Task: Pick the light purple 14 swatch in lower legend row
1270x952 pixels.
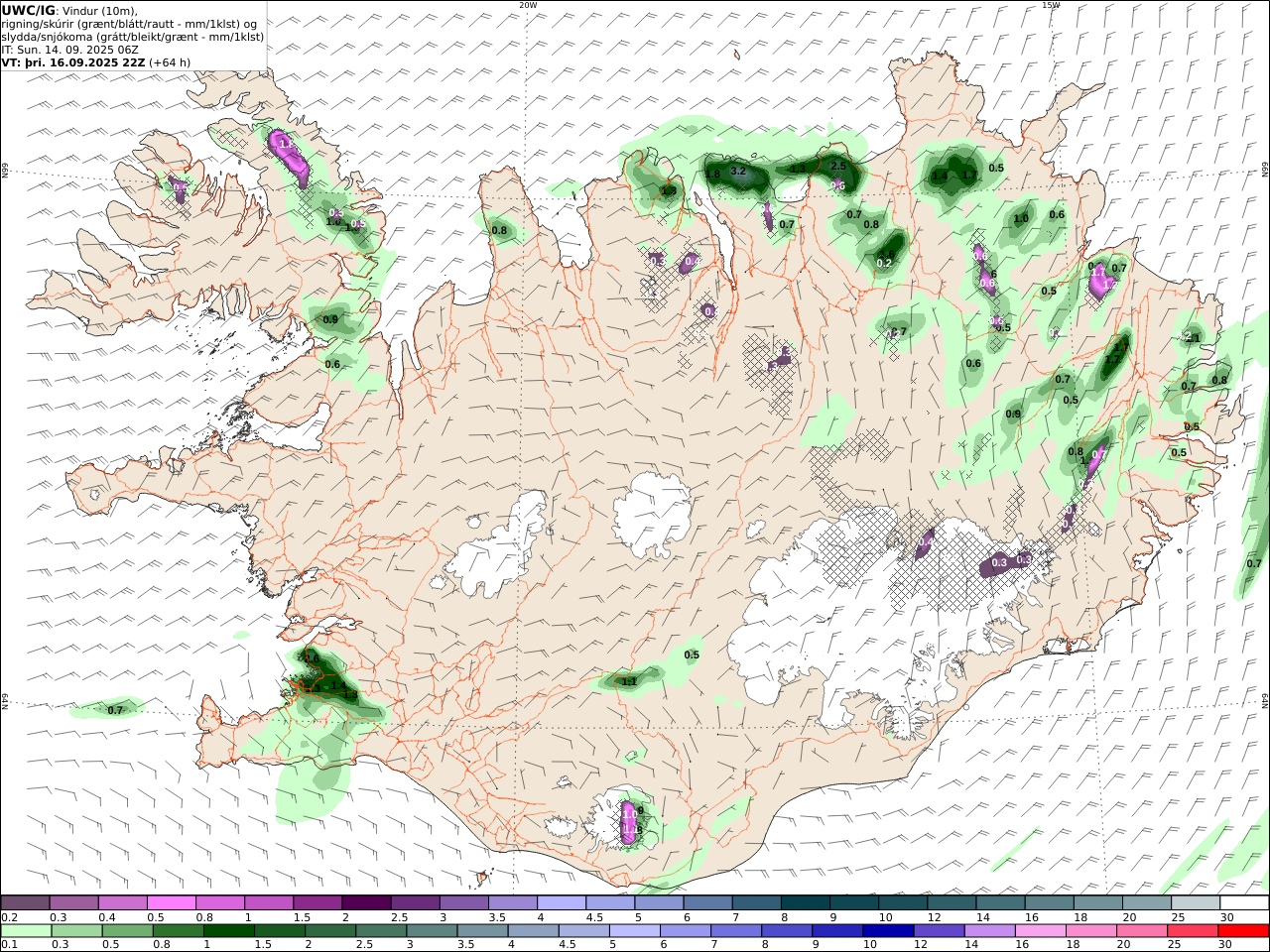Action: pos(989,931)
